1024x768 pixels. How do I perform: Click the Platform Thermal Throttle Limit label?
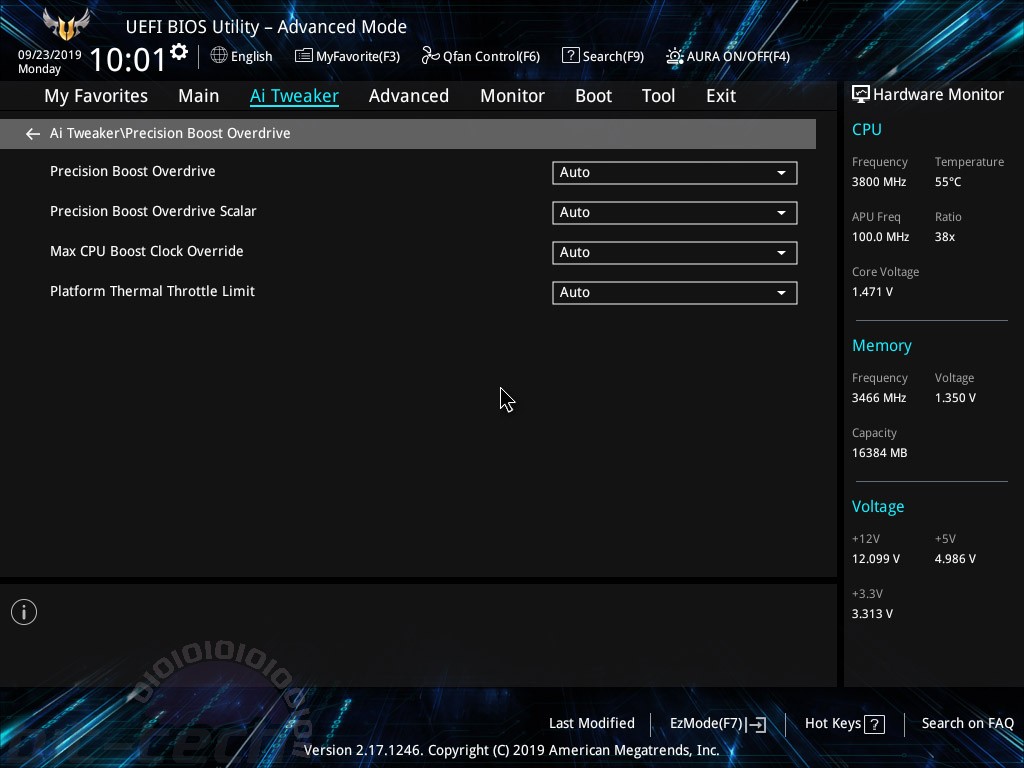tap(153, 291)
